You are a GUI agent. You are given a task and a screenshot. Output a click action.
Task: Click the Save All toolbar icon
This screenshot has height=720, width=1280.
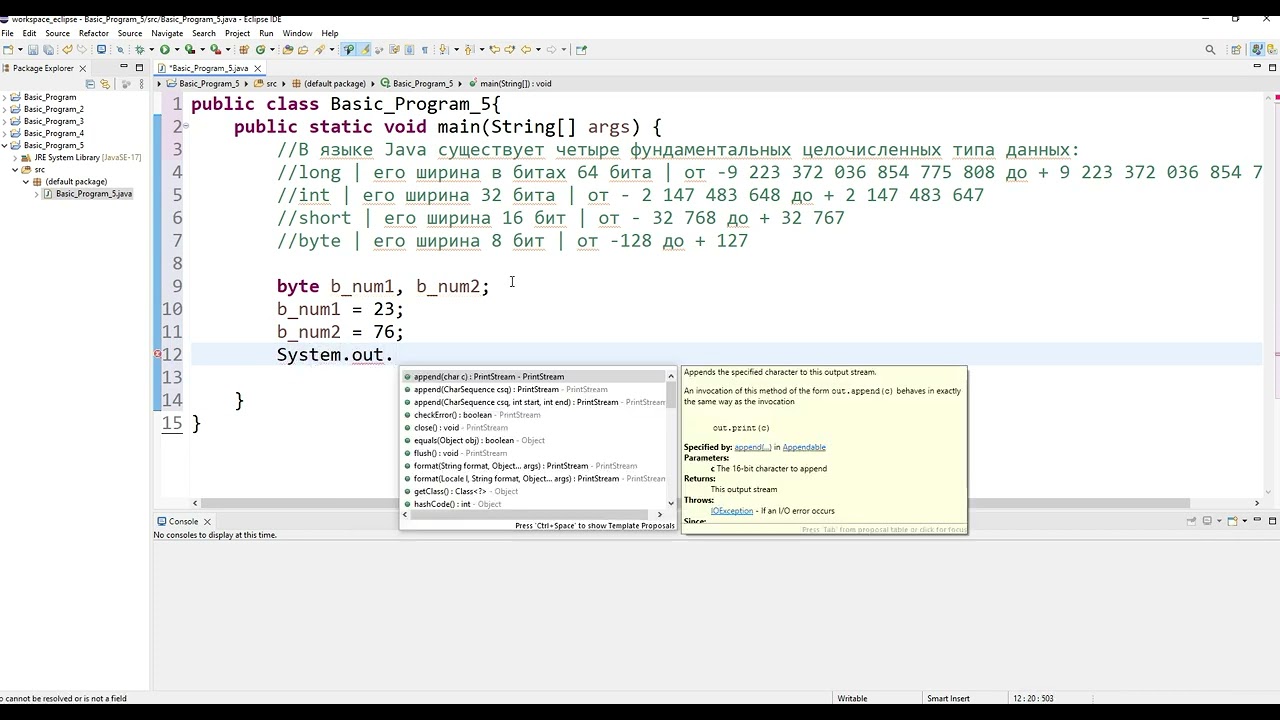[x=48, y=49]
